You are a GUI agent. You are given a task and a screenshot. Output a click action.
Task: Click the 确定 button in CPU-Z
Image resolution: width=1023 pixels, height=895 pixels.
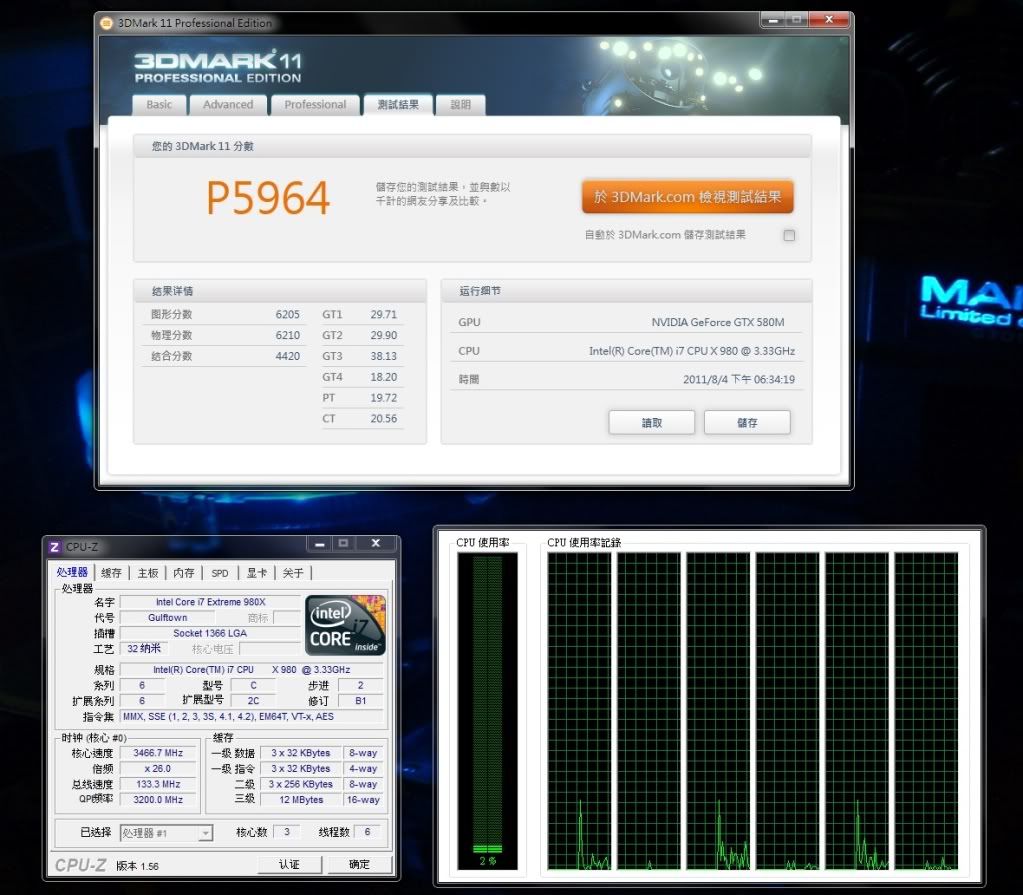point(359,864)
